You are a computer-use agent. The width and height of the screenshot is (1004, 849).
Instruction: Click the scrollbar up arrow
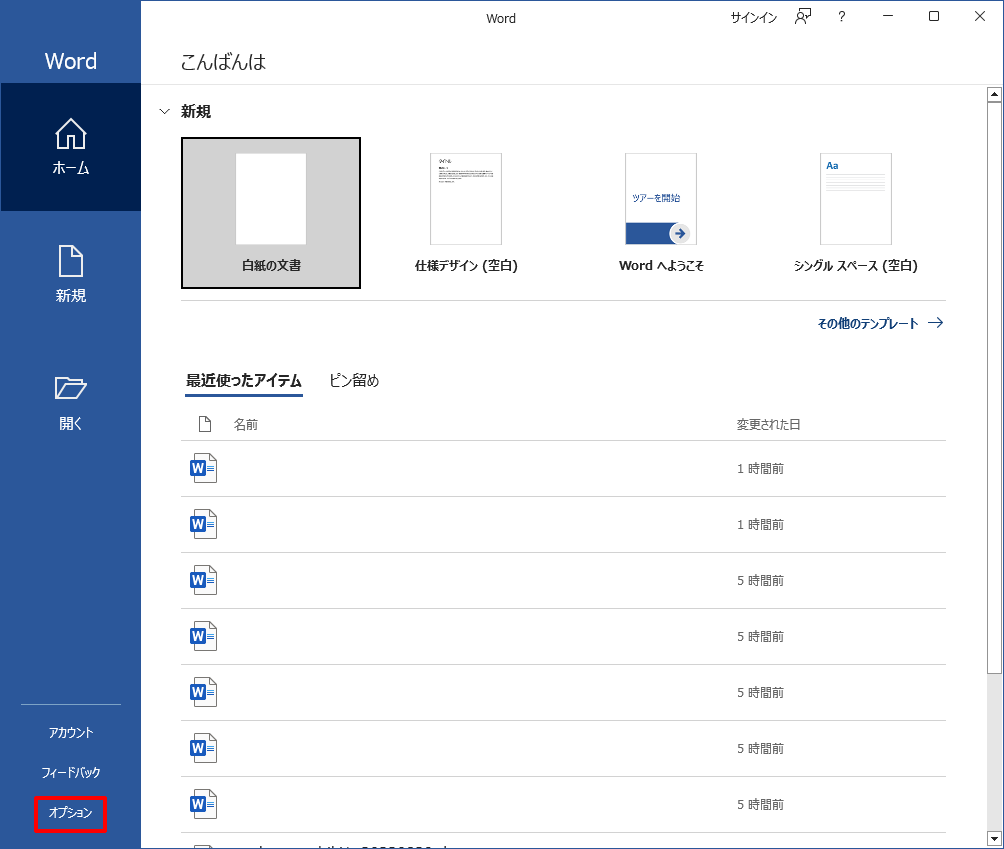click(x=994, y=95)
